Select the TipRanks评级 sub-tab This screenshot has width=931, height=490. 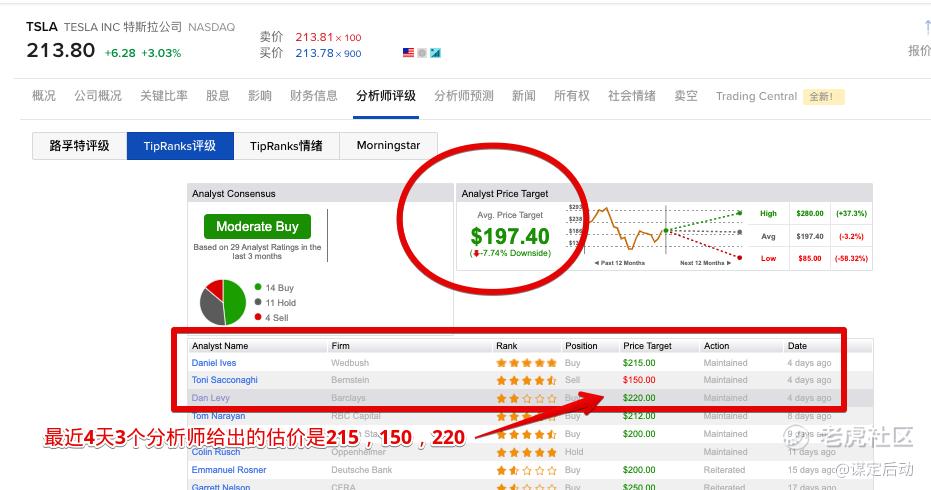tap(180, 146)
